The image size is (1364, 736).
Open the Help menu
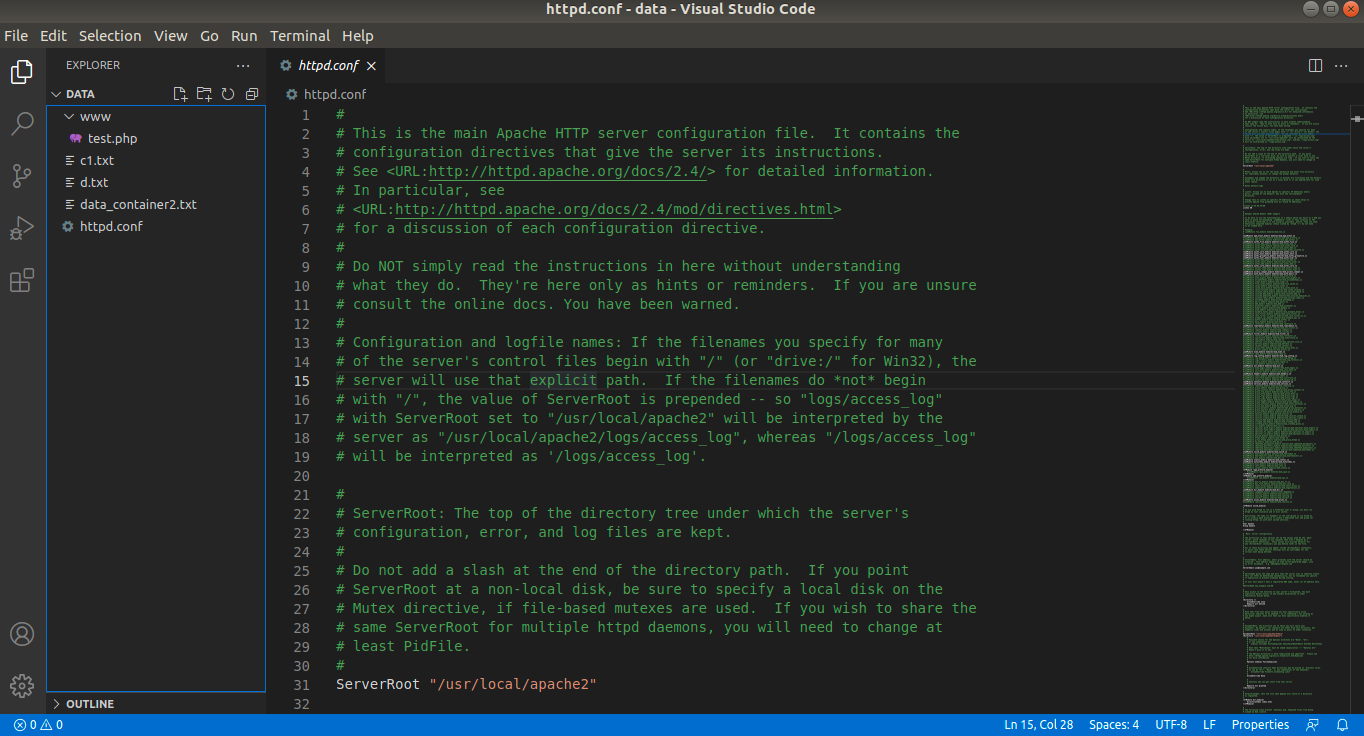tap(357, 35)
